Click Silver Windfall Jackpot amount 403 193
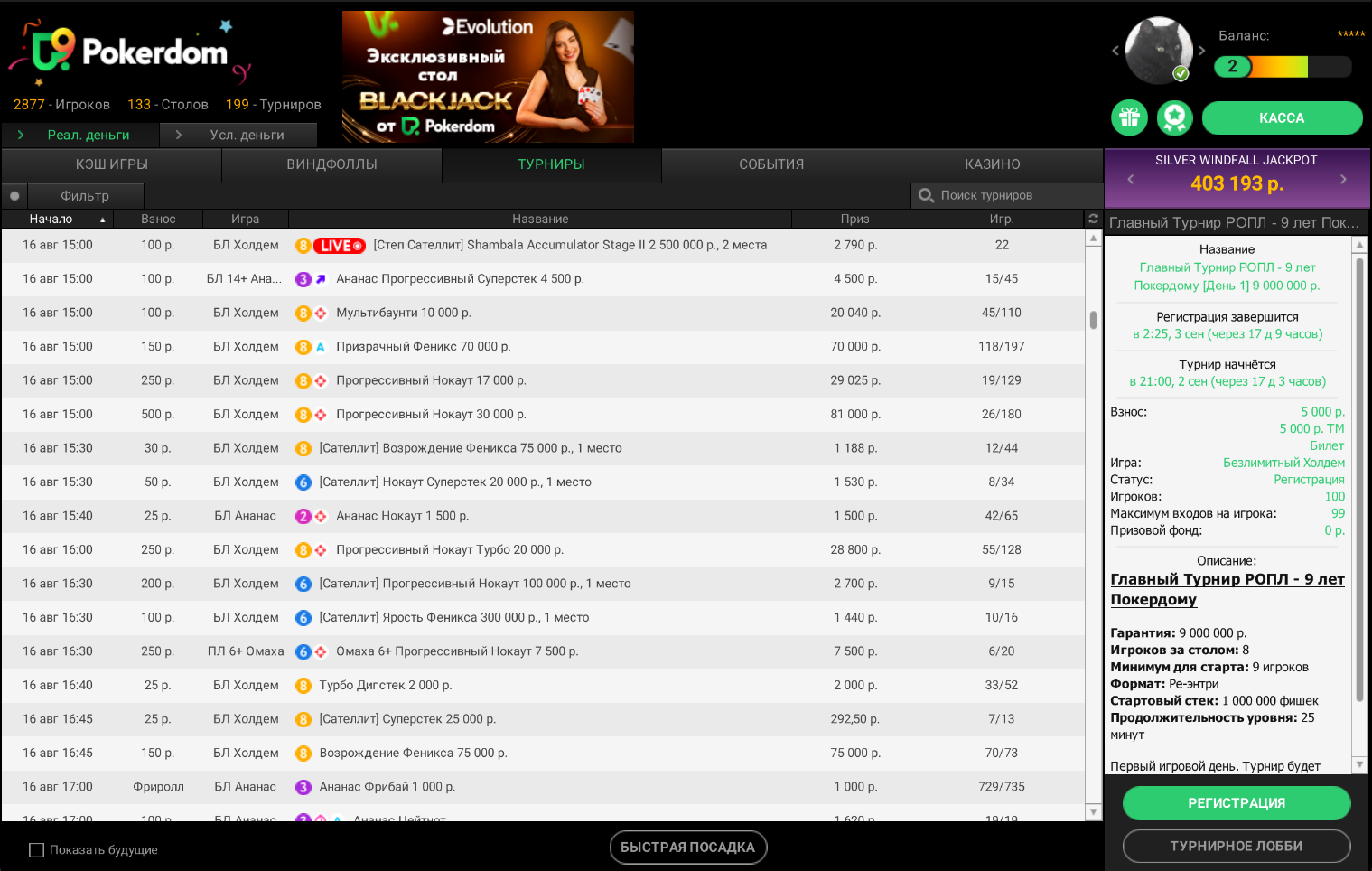Viewport: 1372px width, 871px height. [1237, 183]
